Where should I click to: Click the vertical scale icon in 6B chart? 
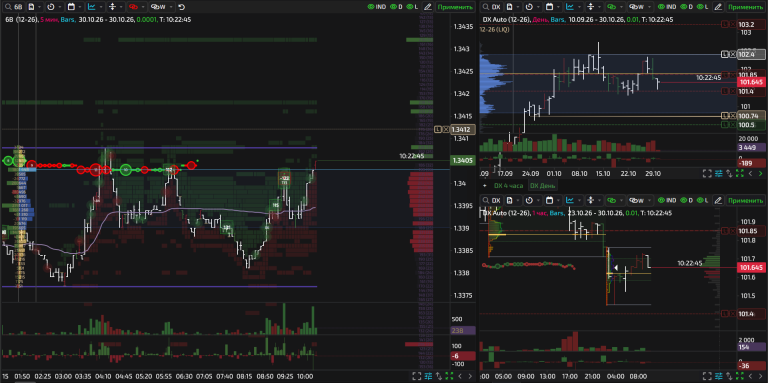click(112, 7)
